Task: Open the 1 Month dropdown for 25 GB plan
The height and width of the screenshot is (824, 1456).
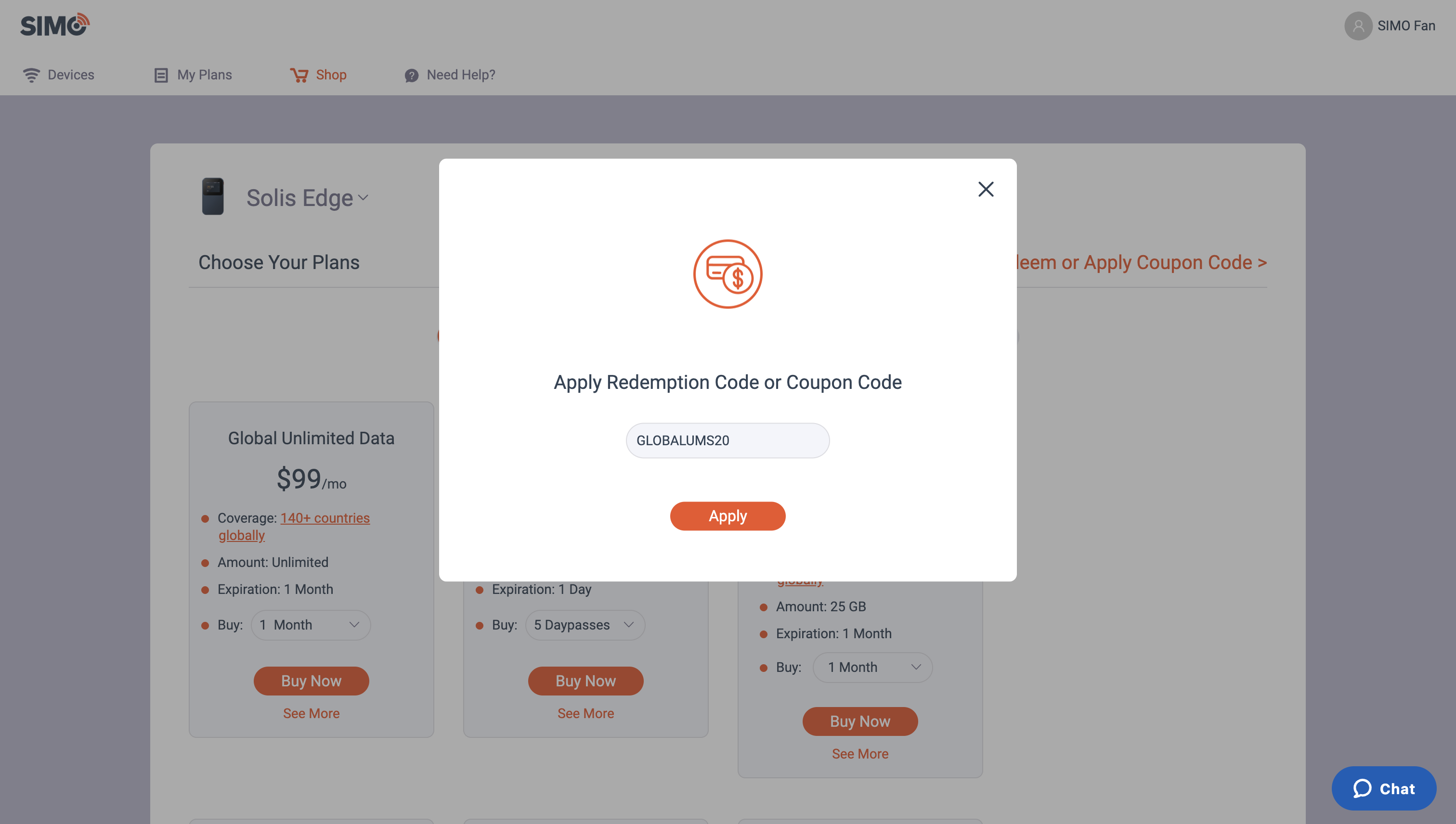Action: tap(872, 667)
